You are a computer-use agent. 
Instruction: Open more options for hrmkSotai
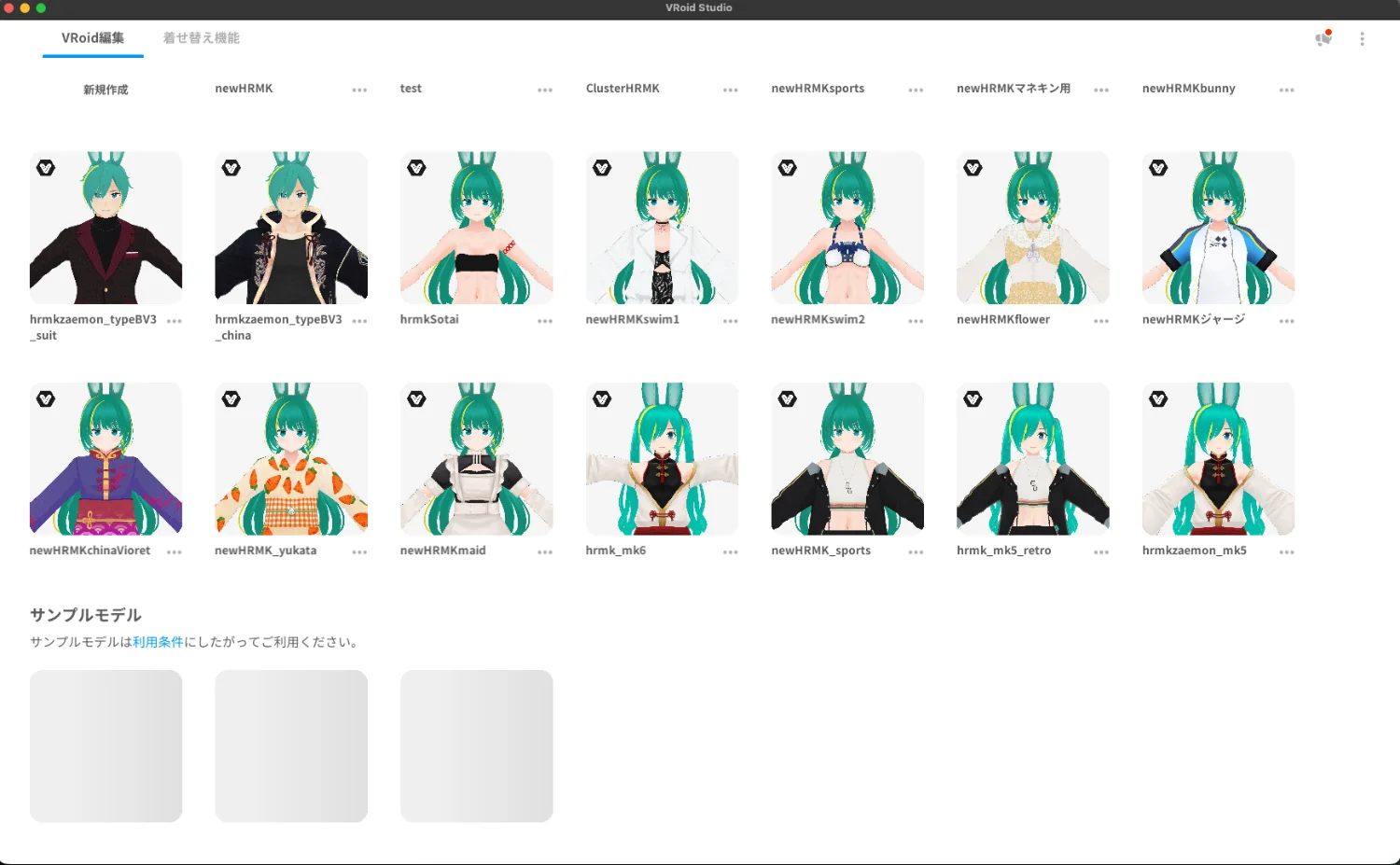[x=545, y=321]
